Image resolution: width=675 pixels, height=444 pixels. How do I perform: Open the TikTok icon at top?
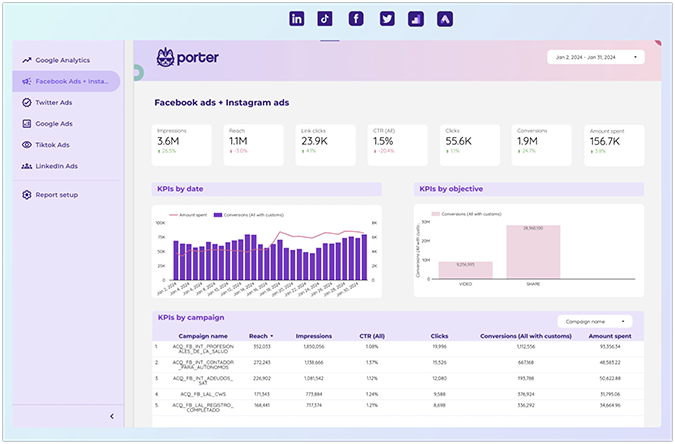(325, 19)
